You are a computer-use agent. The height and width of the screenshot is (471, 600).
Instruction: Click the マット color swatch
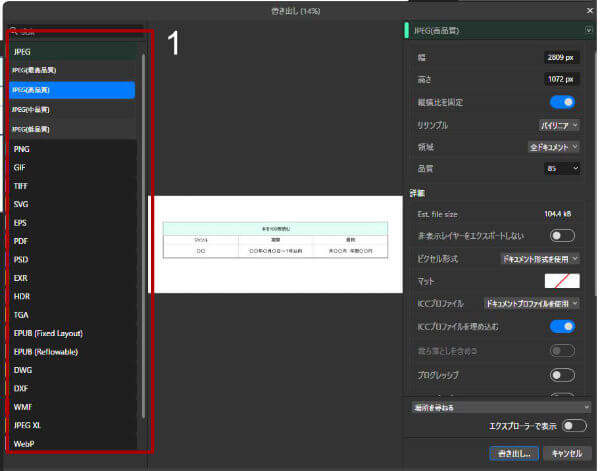[x=562, y=281]
